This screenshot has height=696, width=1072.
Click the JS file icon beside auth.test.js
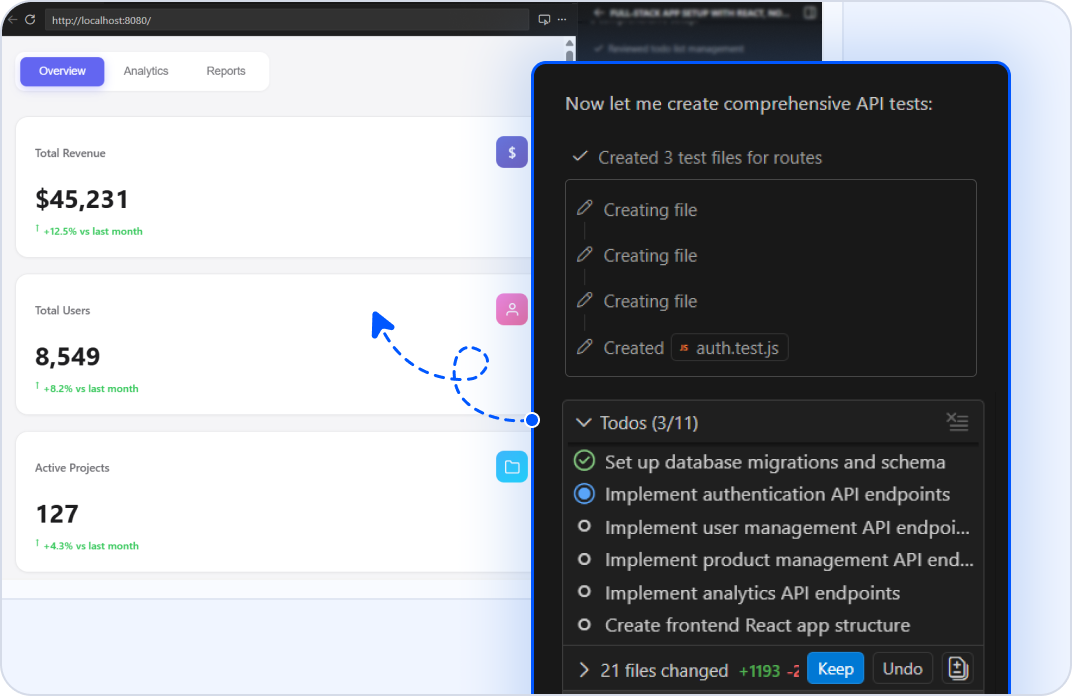click(x=684, y=347)
